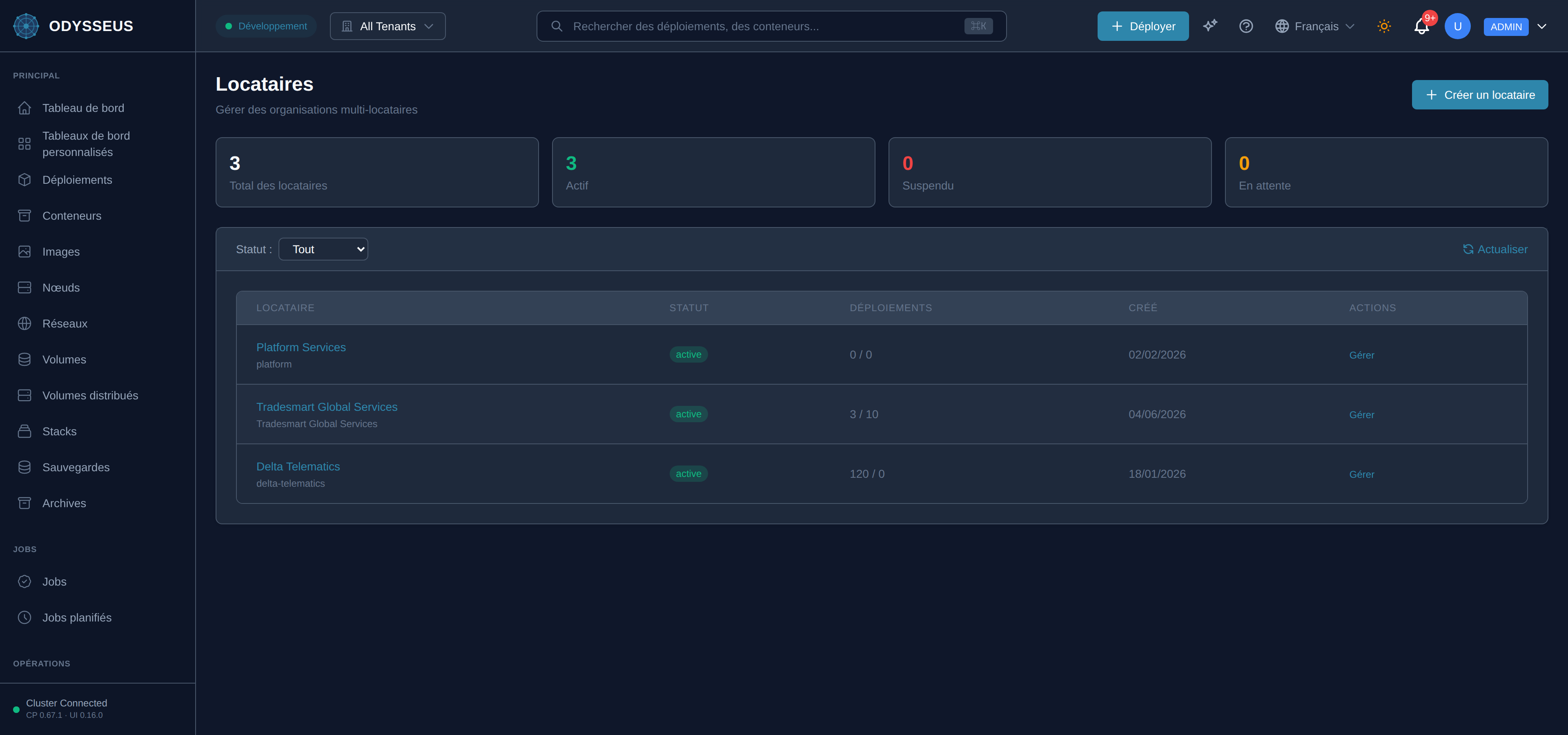
Task: Click the active badge for Delta Telematics
Action: pos(688,473)
